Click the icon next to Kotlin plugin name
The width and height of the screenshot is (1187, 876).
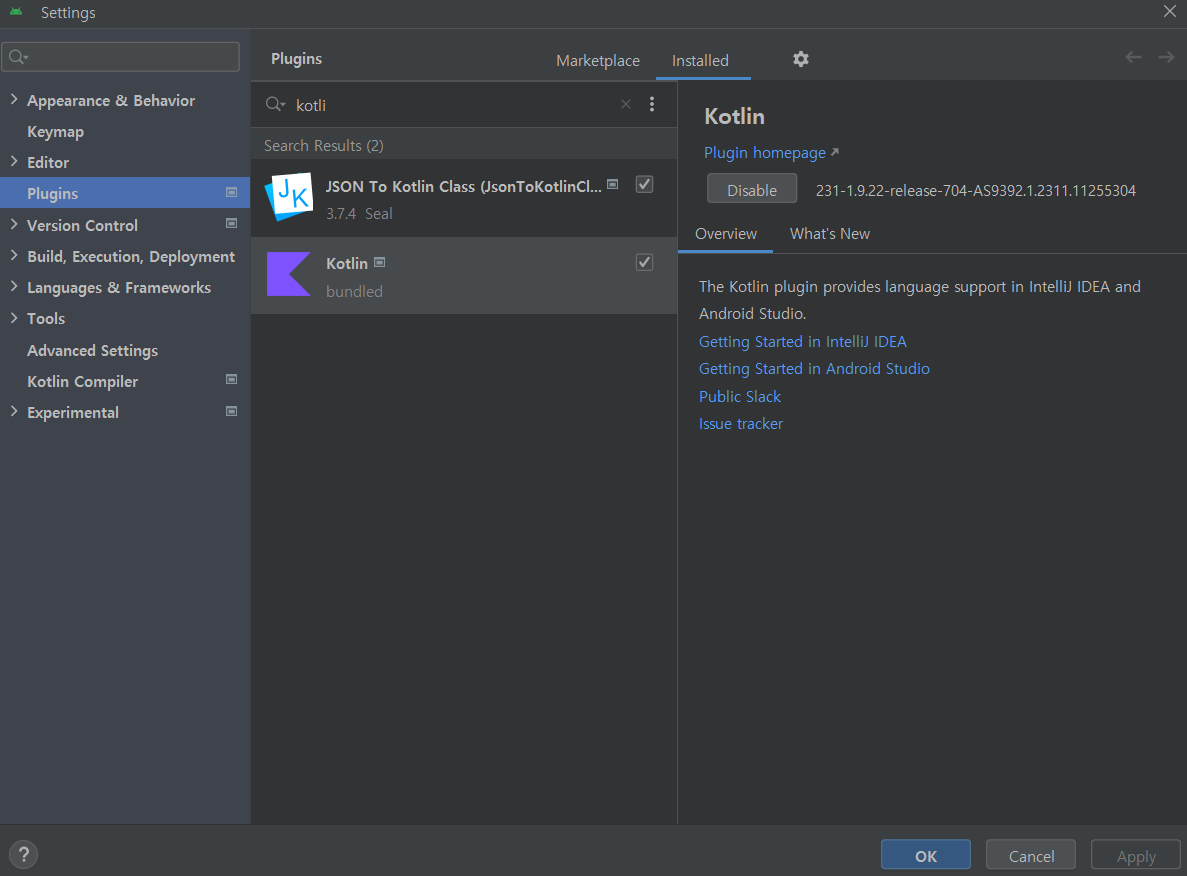380,262
